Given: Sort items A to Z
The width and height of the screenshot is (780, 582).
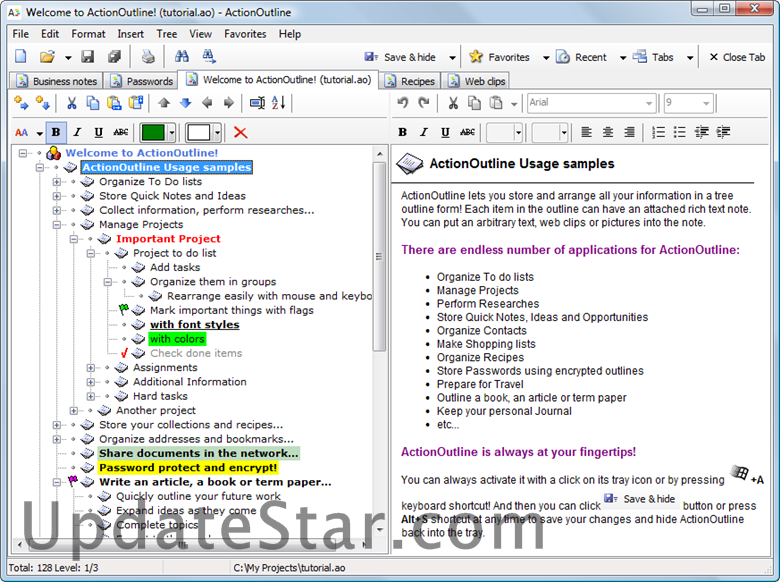Looking at the screenshot, I should tap(279, 103).
